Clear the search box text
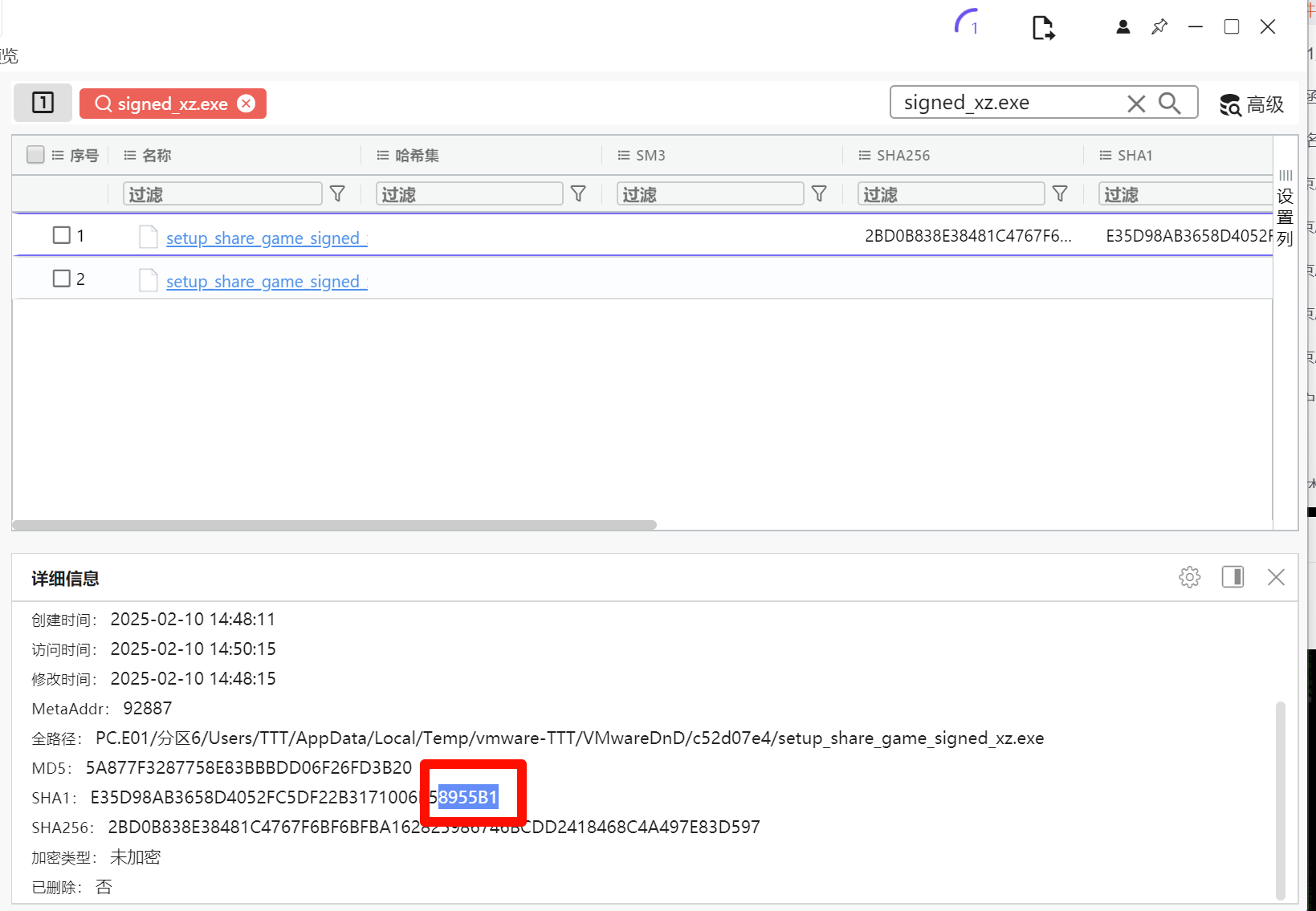 pyautogui.click(x=1136, y=104)
